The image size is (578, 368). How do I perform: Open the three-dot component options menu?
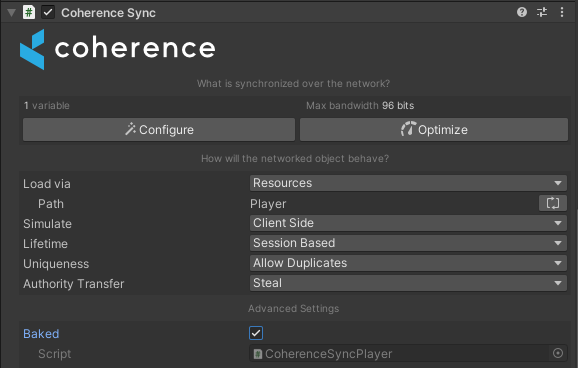[x=562, y=13]
